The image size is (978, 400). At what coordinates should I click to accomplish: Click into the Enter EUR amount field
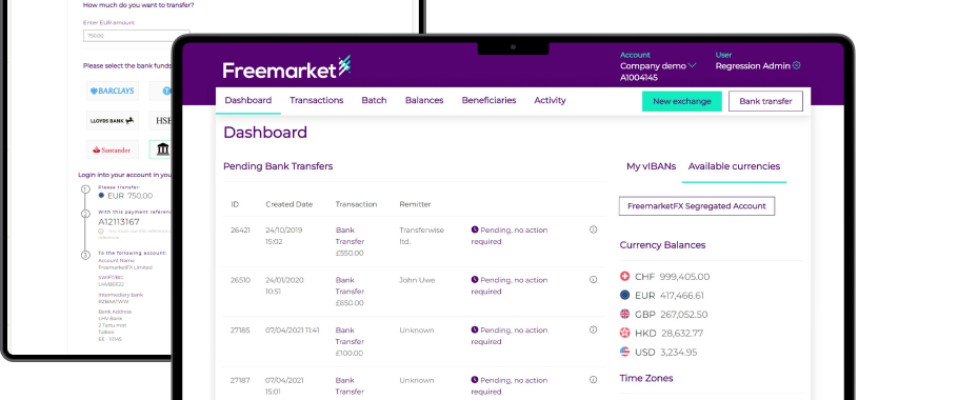[x=137, y=36]
